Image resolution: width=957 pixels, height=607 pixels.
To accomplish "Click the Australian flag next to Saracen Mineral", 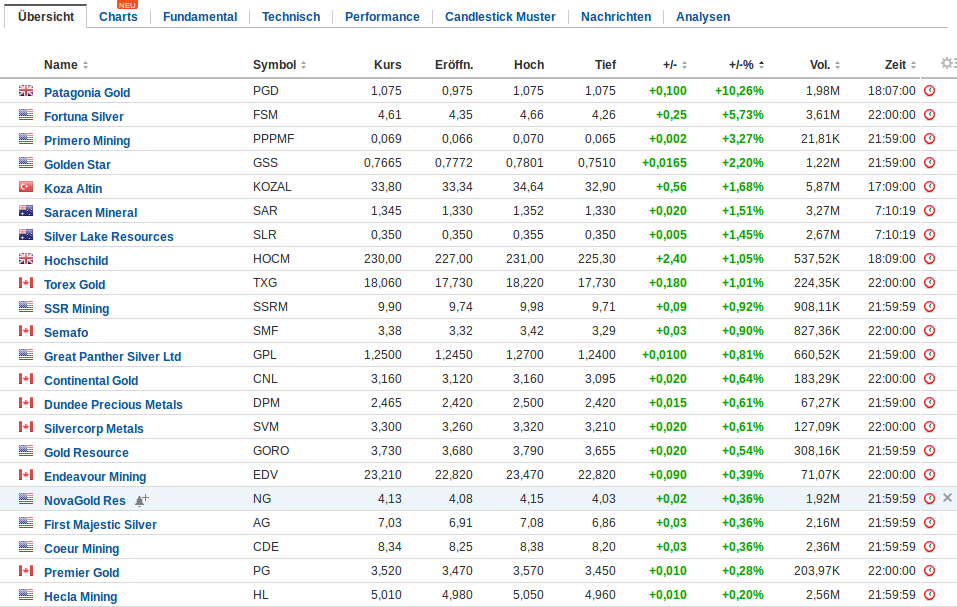I will tap(26, 210).
